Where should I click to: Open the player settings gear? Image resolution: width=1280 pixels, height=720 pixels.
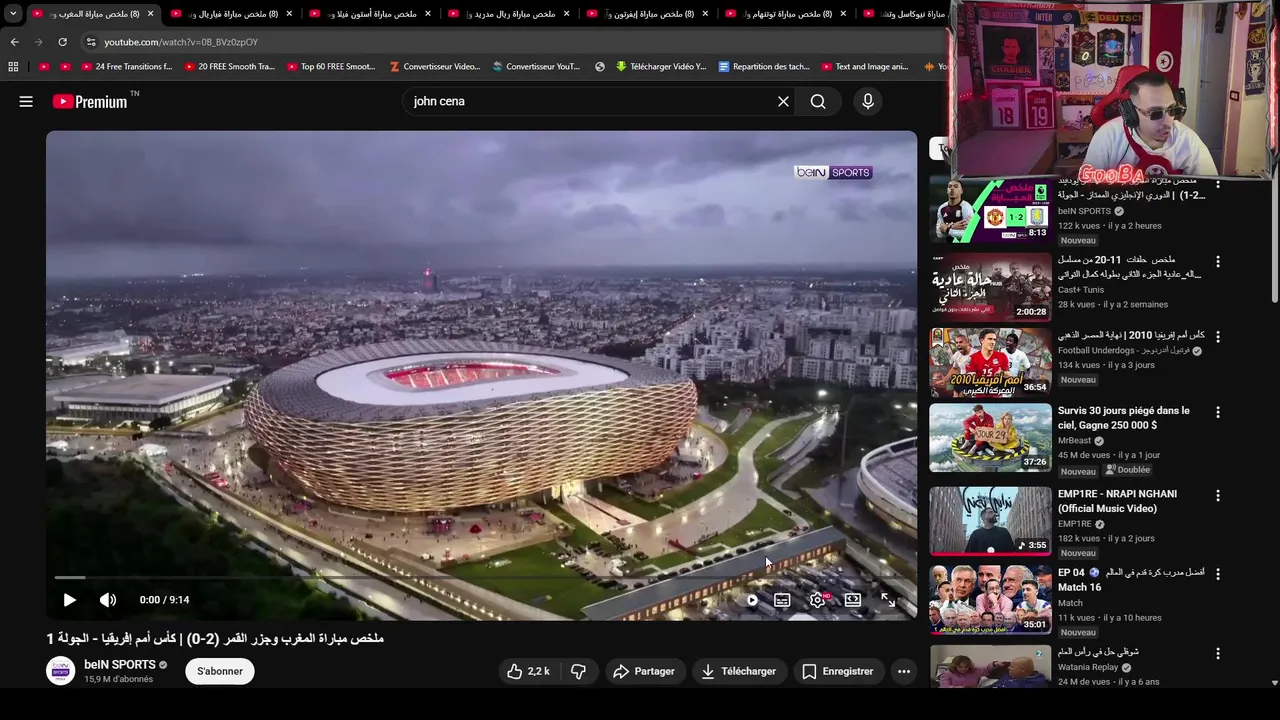[817, 600]
